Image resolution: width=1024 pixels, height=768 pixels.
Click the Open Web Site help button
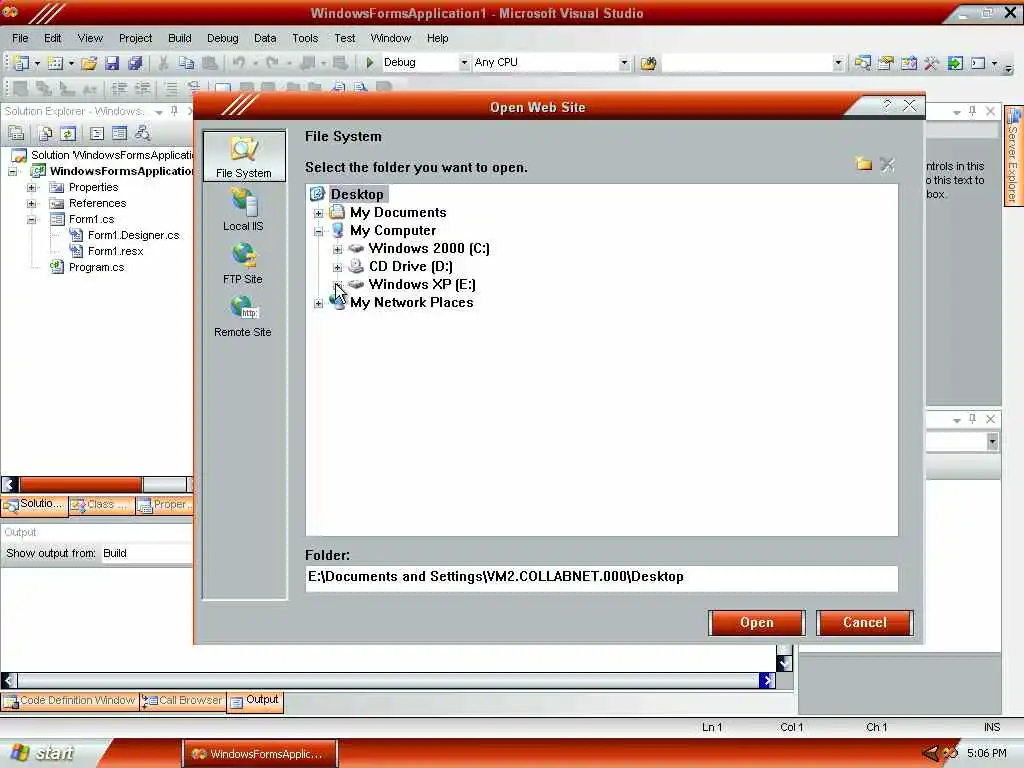tap(887, 106)
